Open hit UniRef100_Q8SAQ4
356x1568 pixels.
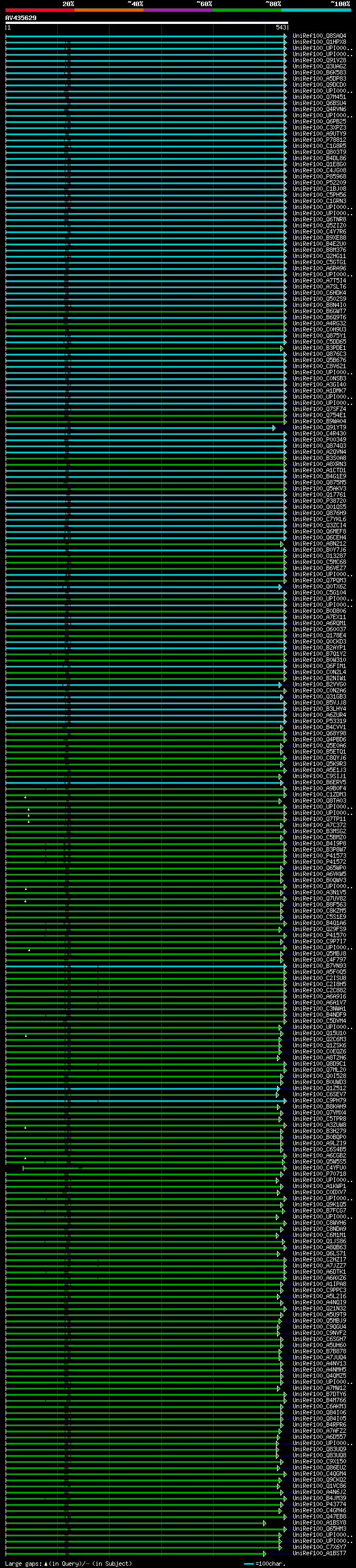point(319,36)
